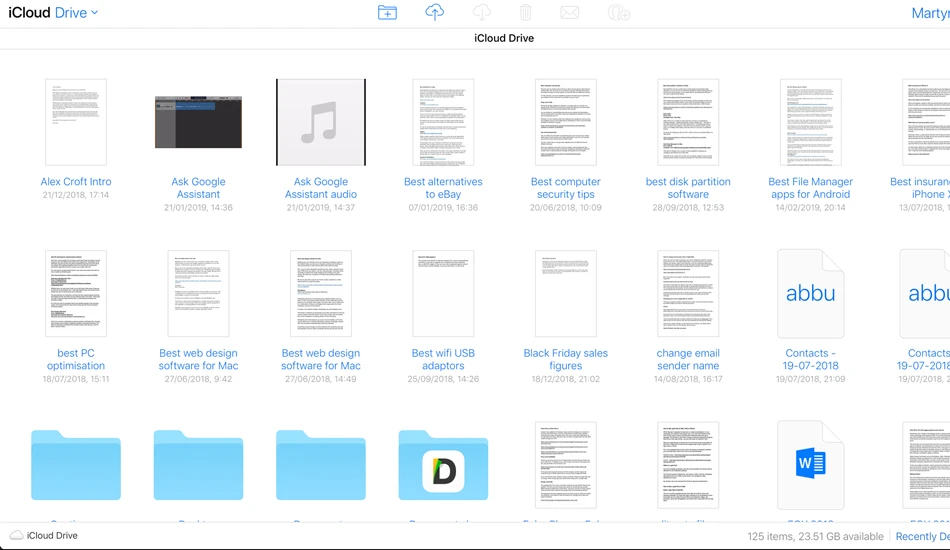Image resolution: width=950 pixels, height=550 pixels.
Task: Click the Upload to iCloud icon
Action: click(x=434, y=12)
